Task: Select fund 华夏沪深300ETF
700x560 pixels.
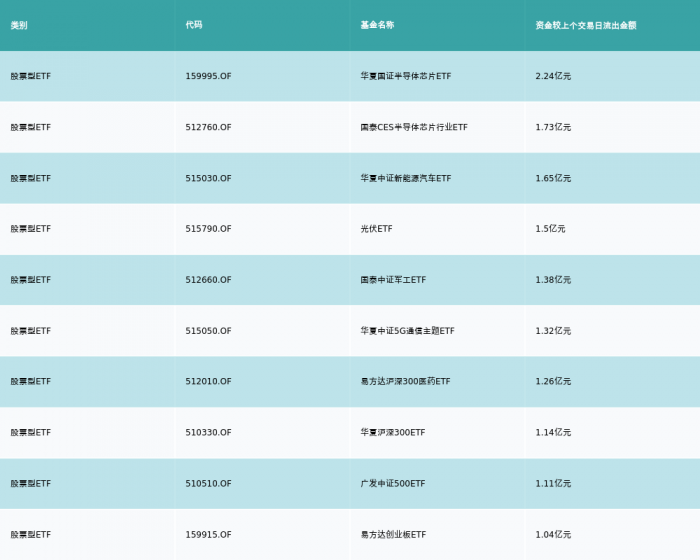Action: 393,432
